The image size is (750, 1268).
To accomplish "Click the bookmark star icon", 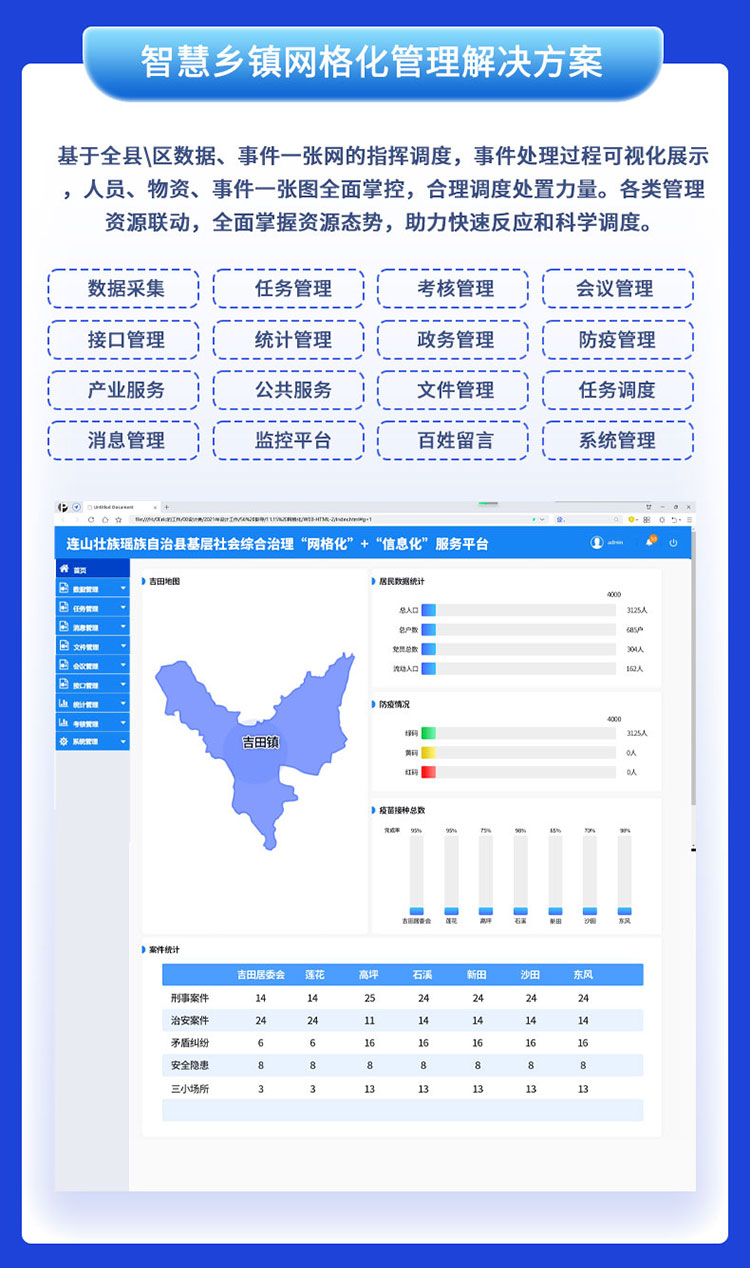I will point(118,520).
